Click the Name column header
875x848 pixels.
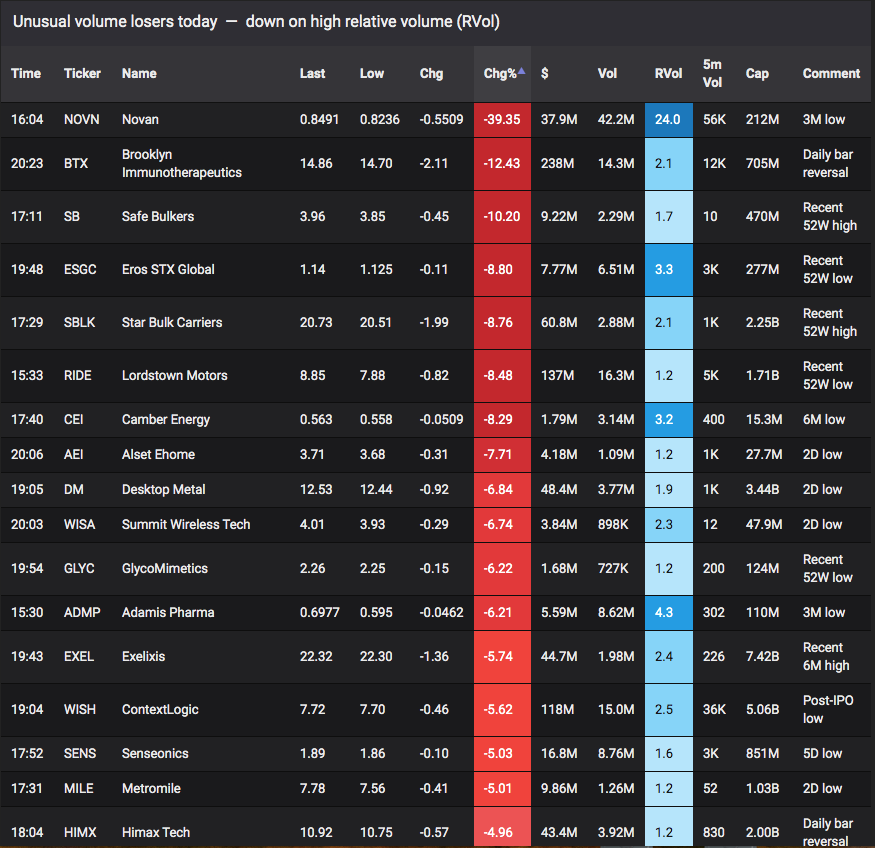[139, 74]
